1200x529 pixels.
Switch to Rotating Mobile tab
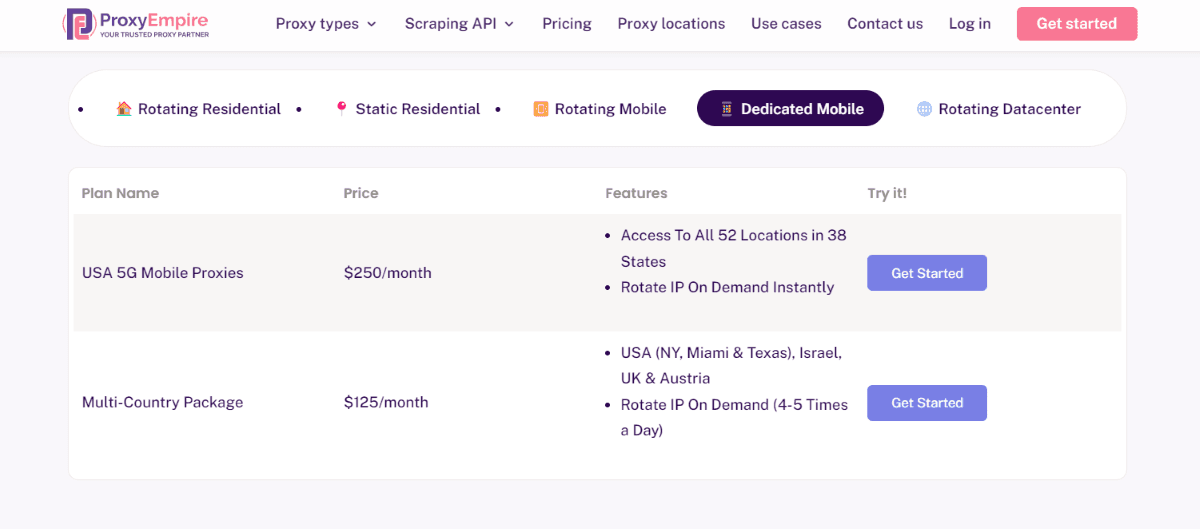(599, 109)
